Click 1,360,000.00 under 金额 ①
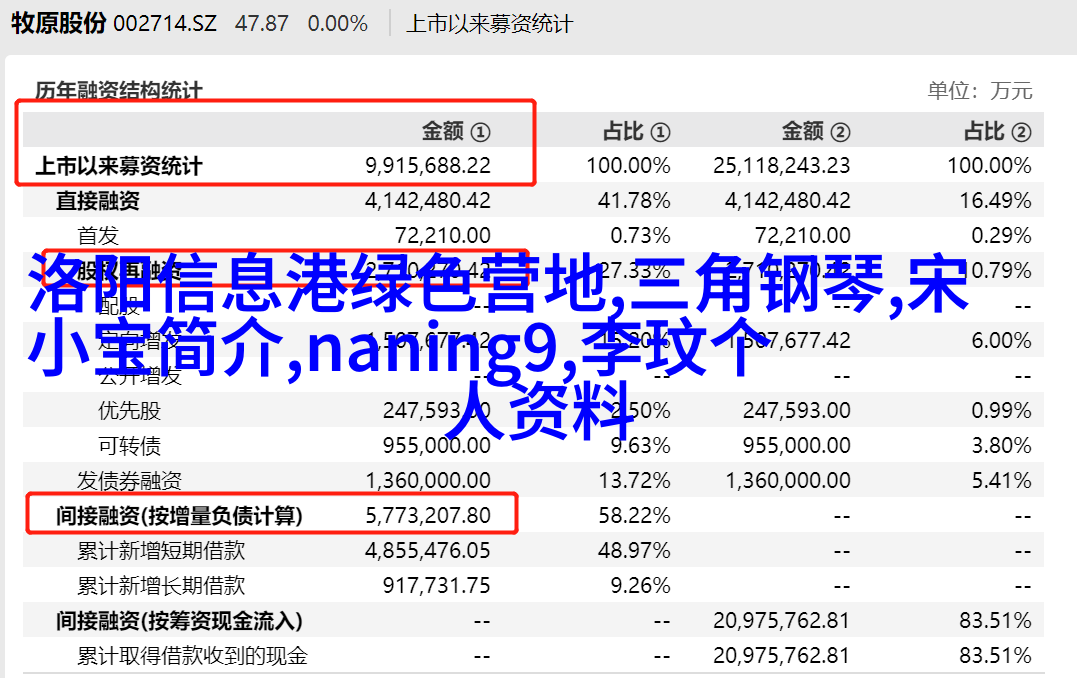The image size is (1077, 678). [x=428, y=481]
